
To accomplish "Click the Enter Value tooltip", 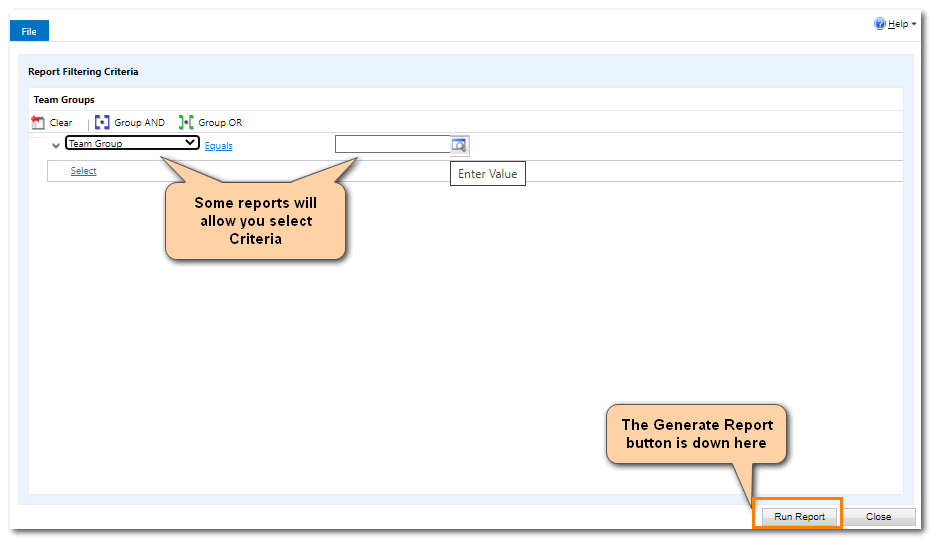I will (487, 174).
